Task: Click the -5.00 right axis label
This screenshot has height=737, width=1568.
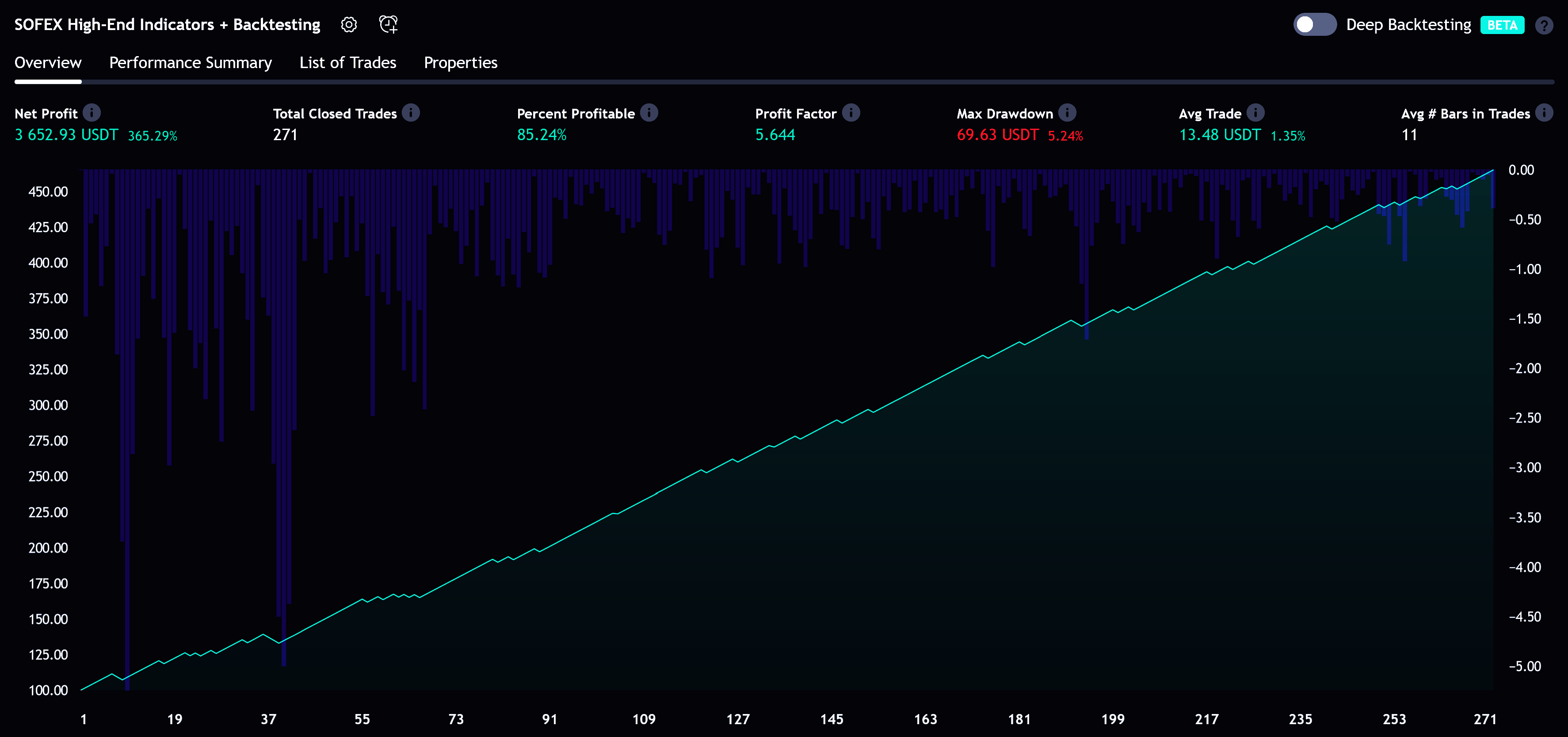Action: tap(1525, 666)
